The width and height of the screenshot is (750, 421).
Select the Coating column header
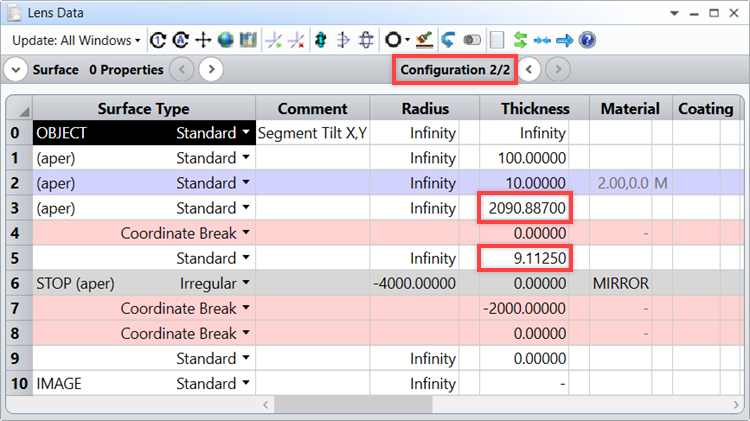[706, 108]
